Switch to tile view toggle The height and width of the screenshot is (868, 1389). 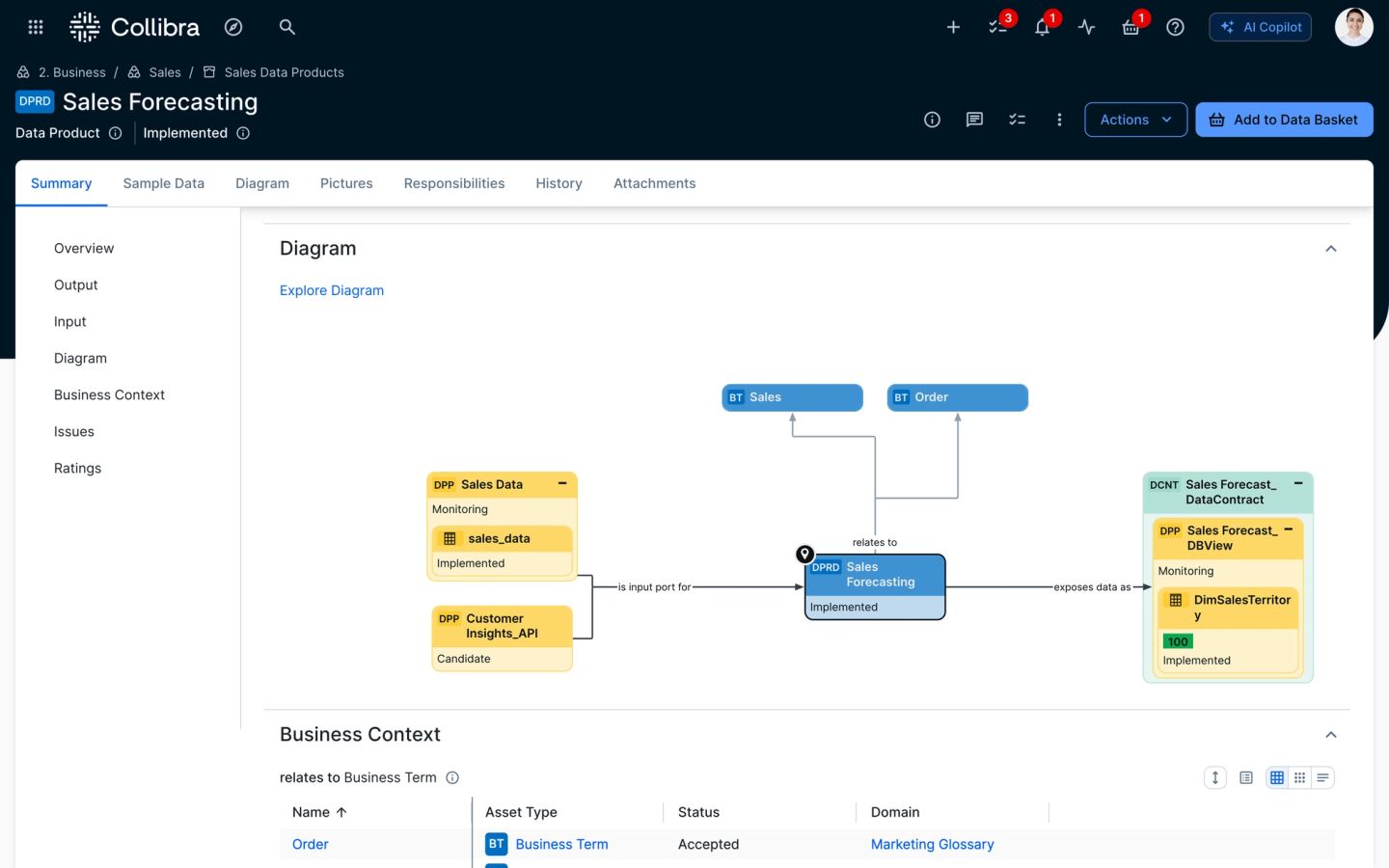(1300, 777)
